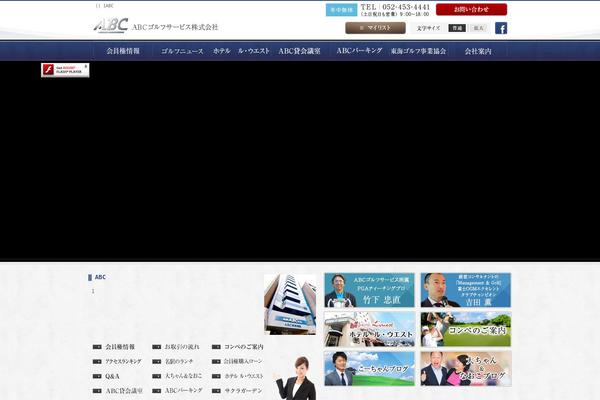
Task: Open the 名創のランチ link
Action: tap(179, 361)
